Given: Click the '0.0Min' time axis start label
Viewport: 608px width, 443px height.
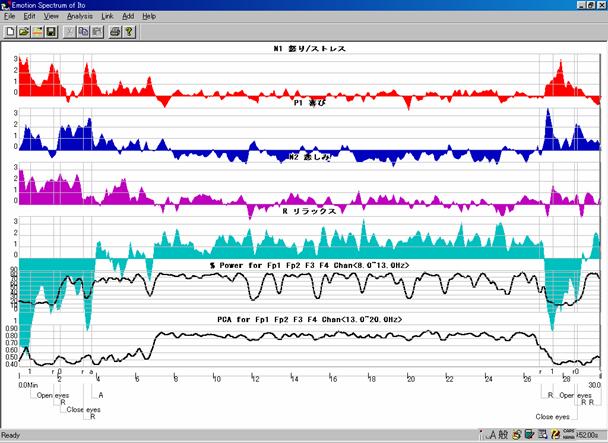Looking at the screenshot, I should [x=28, y=385].
